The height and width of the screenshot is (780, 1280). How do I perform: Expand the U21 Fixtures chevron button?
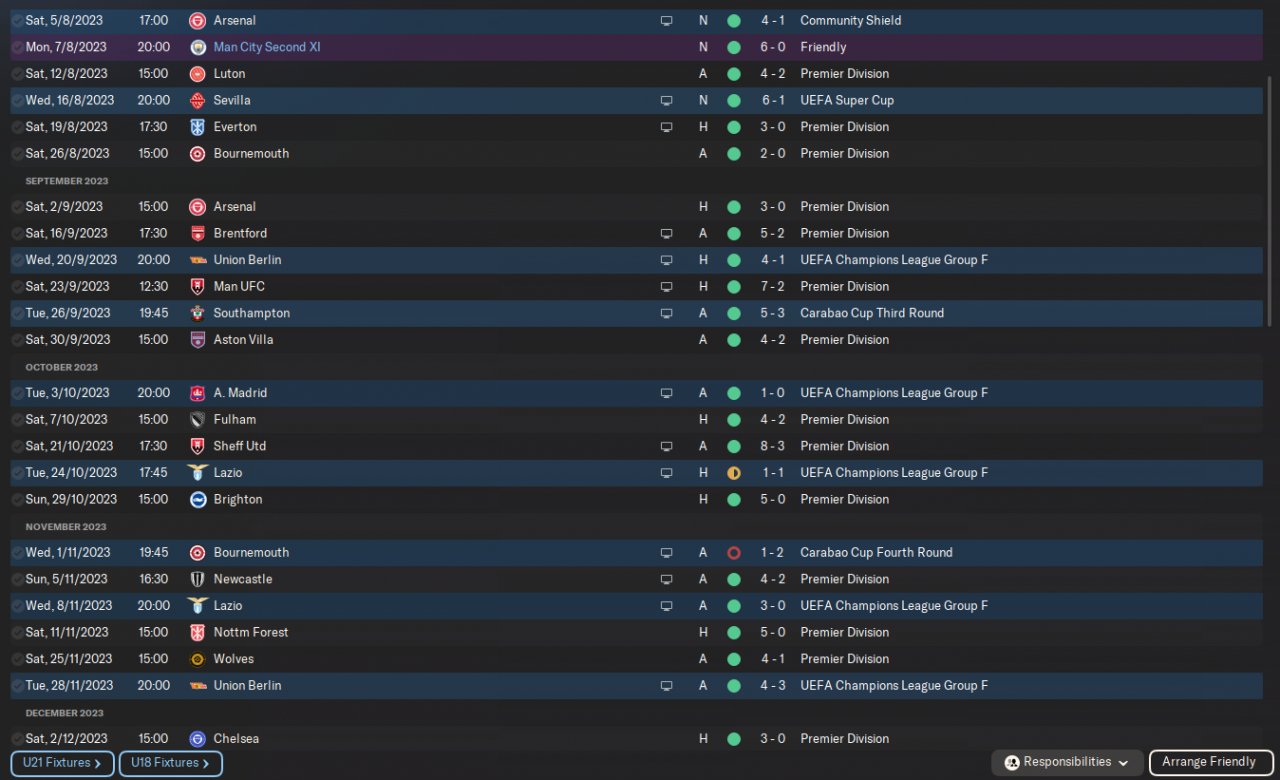(62, 763)
